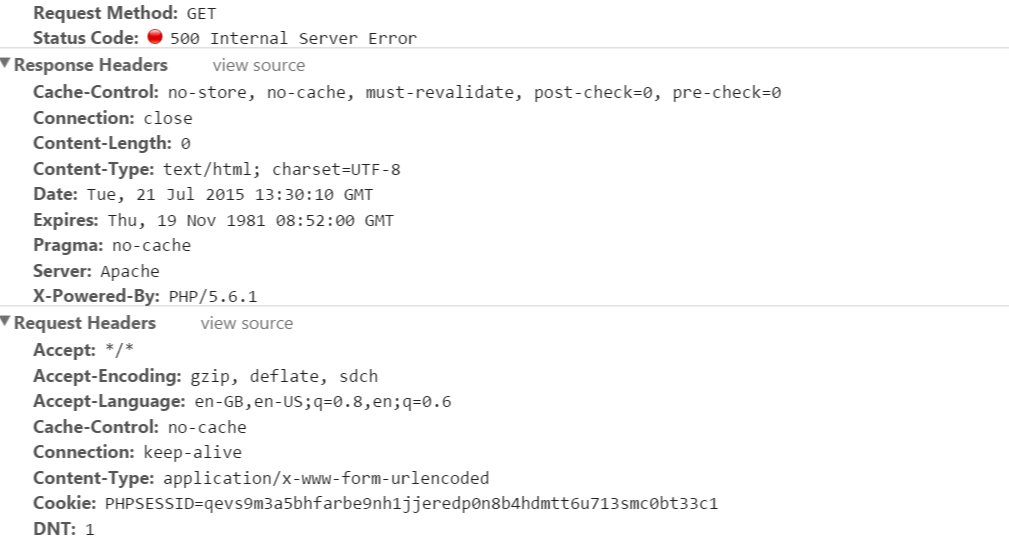Click view source beside Request Headers
Viewport: 1009px width, 547px height.
(246, 324)
